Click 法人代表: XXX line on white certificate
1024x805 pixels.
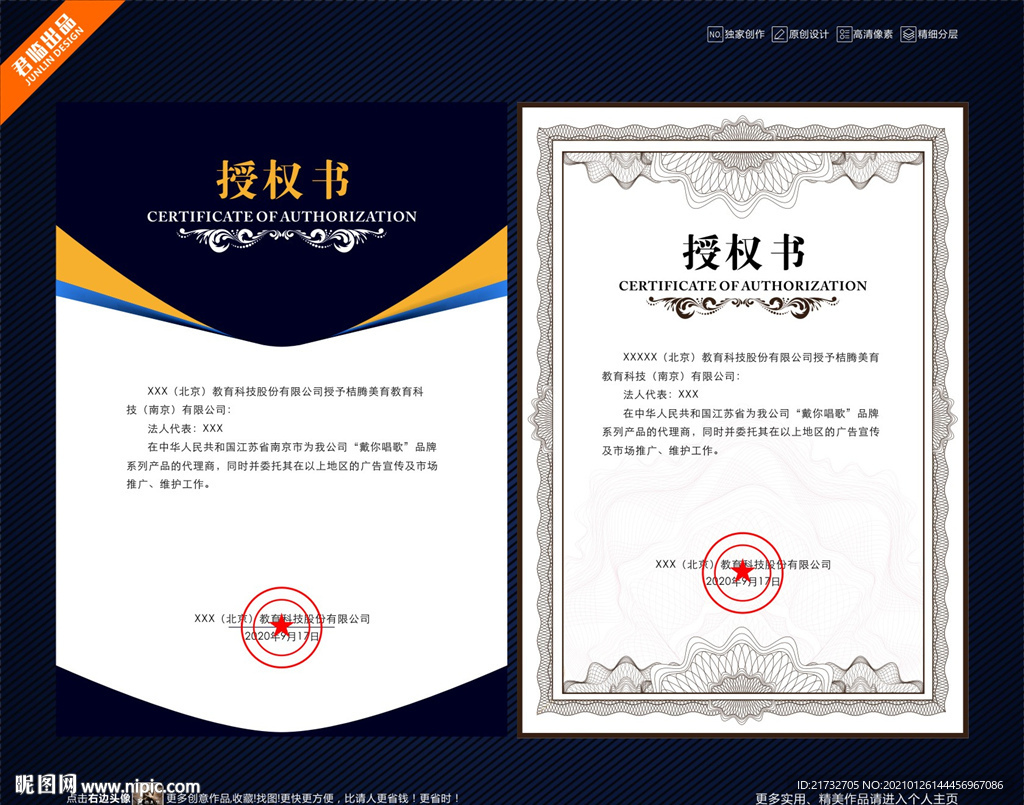[661, 394]
